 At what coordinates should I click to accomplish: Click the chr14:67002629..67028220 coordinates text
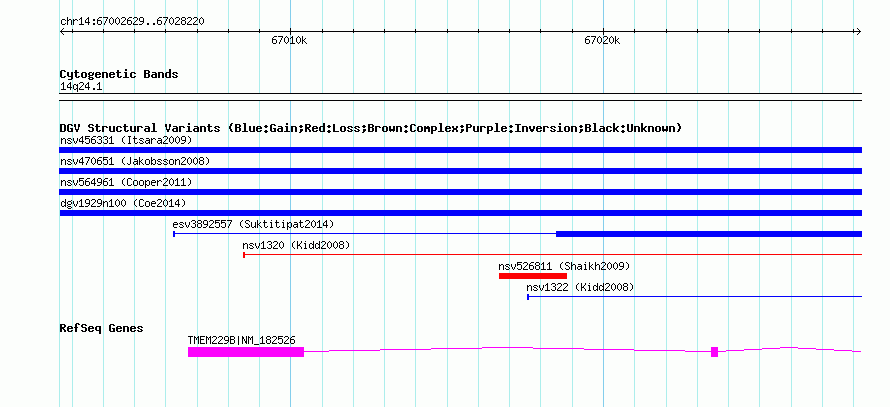click(x=132, y=22)
